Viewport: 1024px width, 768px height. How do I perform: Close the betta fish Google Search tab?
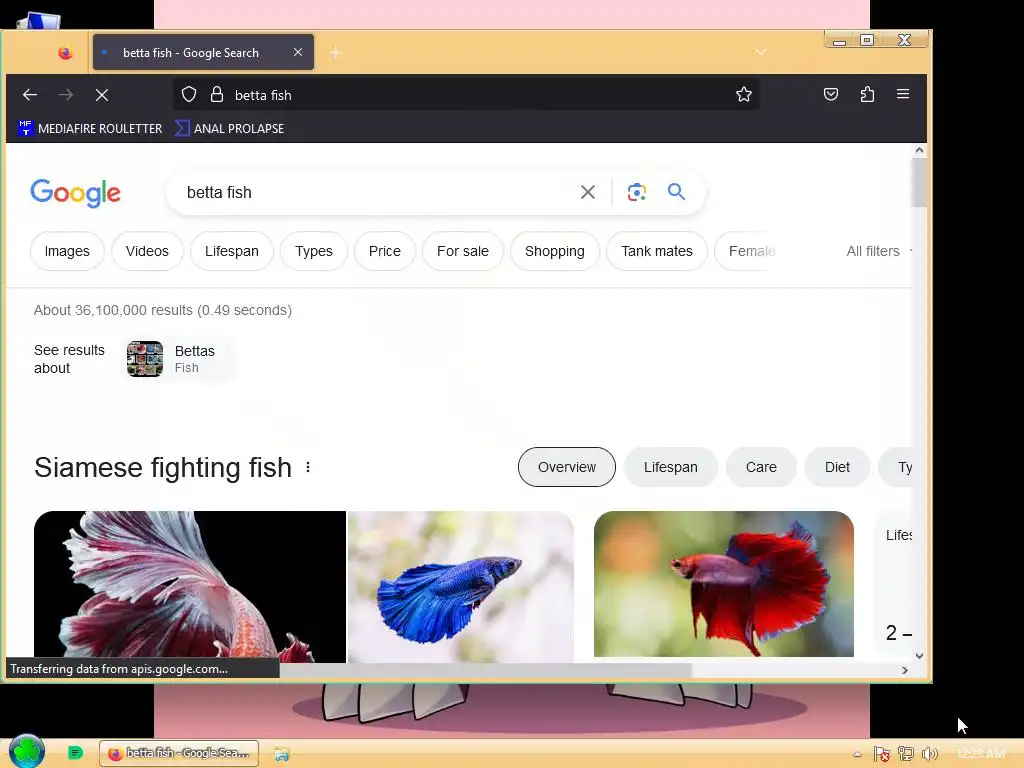pyautogui.click(x=298, y=52)
